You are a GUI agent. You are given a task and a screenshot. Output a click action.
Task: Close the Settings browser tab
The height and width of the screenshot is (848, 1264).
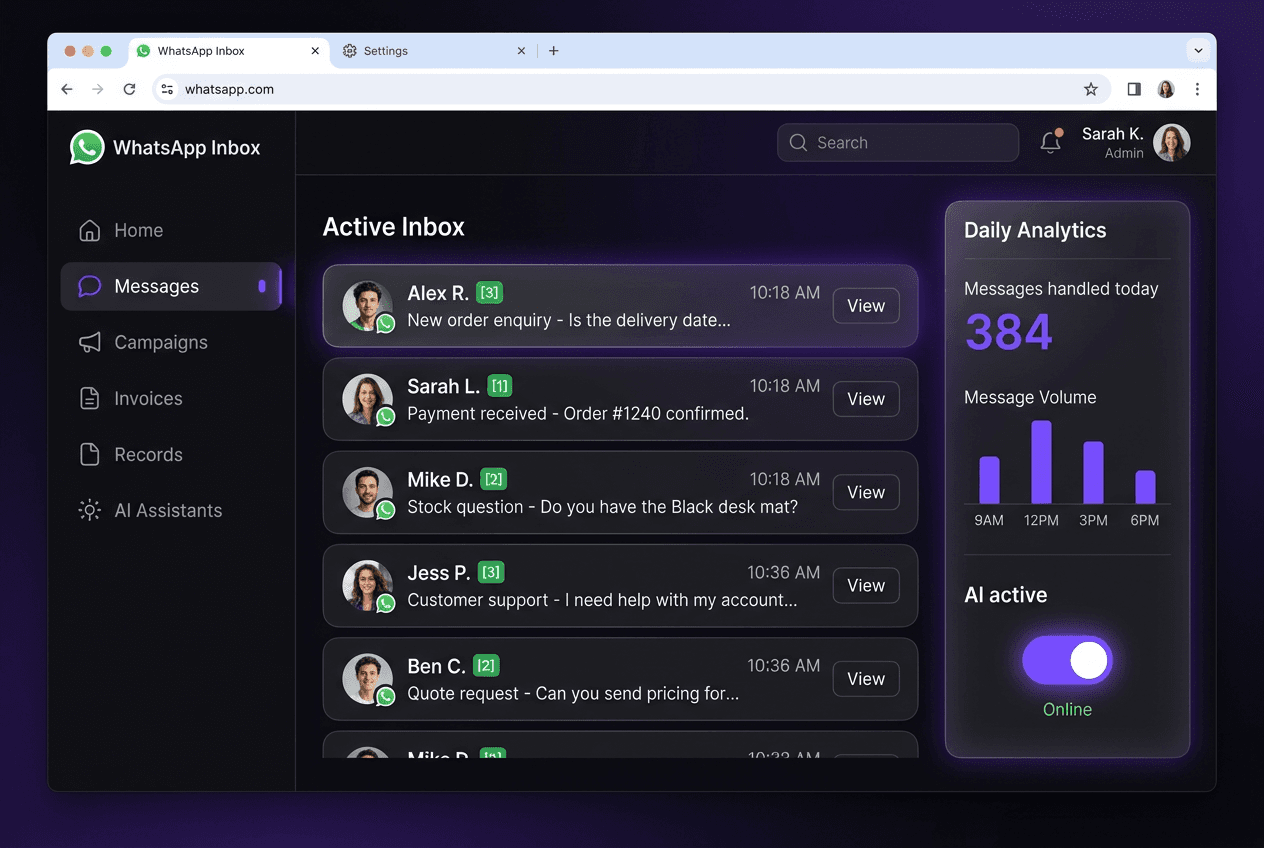tap(521, 51)
